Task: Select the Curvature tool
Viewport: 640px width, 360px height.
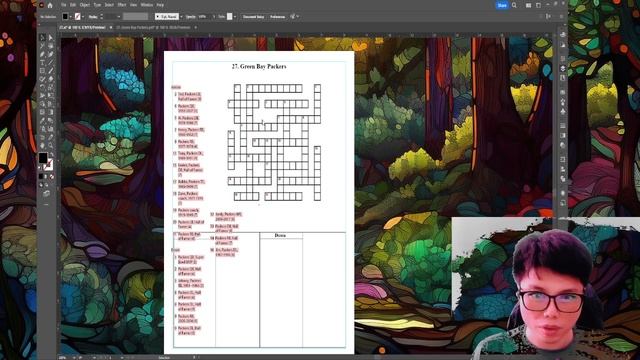Action: click(51, 54)
